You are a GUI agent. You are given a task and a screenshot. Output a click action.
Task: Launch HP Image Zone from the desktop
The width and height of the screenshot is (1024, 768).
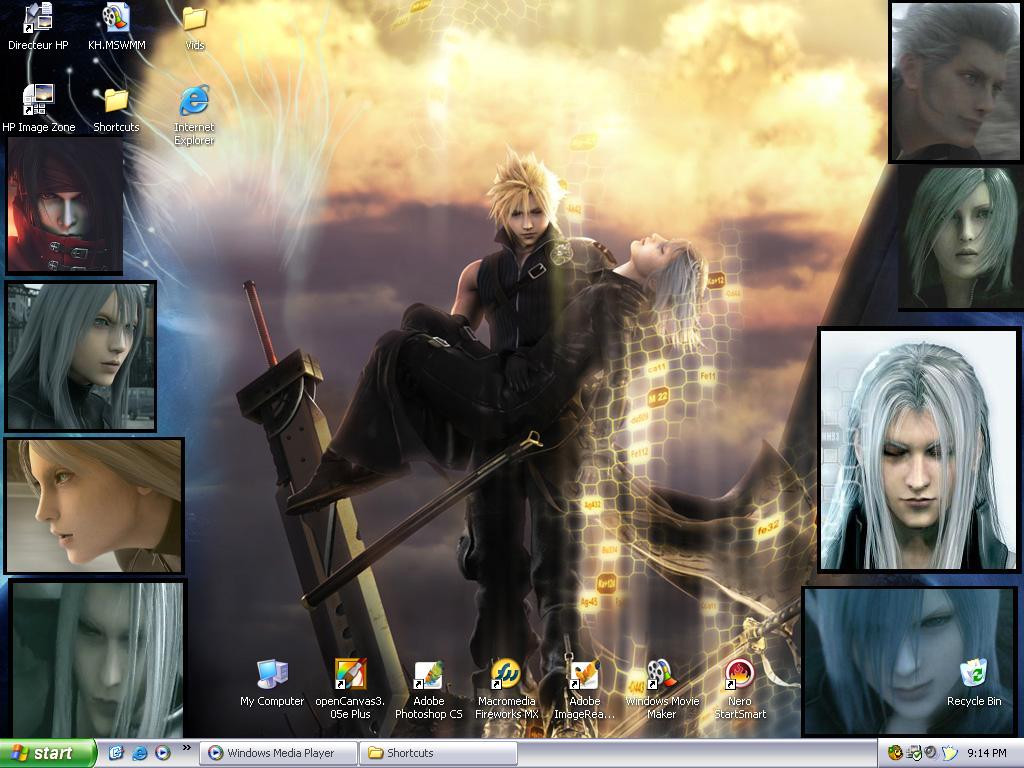pyautogui.click(x=39, y=108)
